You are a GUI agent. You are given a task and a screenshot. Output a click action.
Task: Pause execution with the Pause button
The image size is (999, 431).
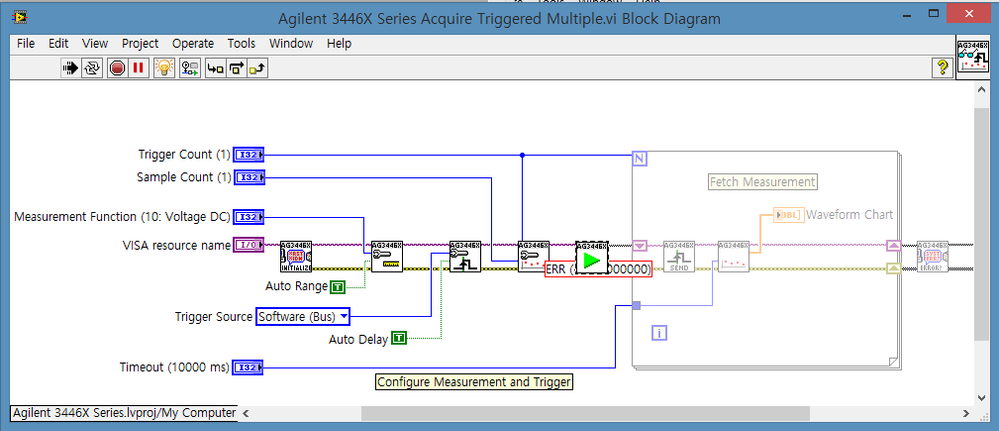[138, 68]
